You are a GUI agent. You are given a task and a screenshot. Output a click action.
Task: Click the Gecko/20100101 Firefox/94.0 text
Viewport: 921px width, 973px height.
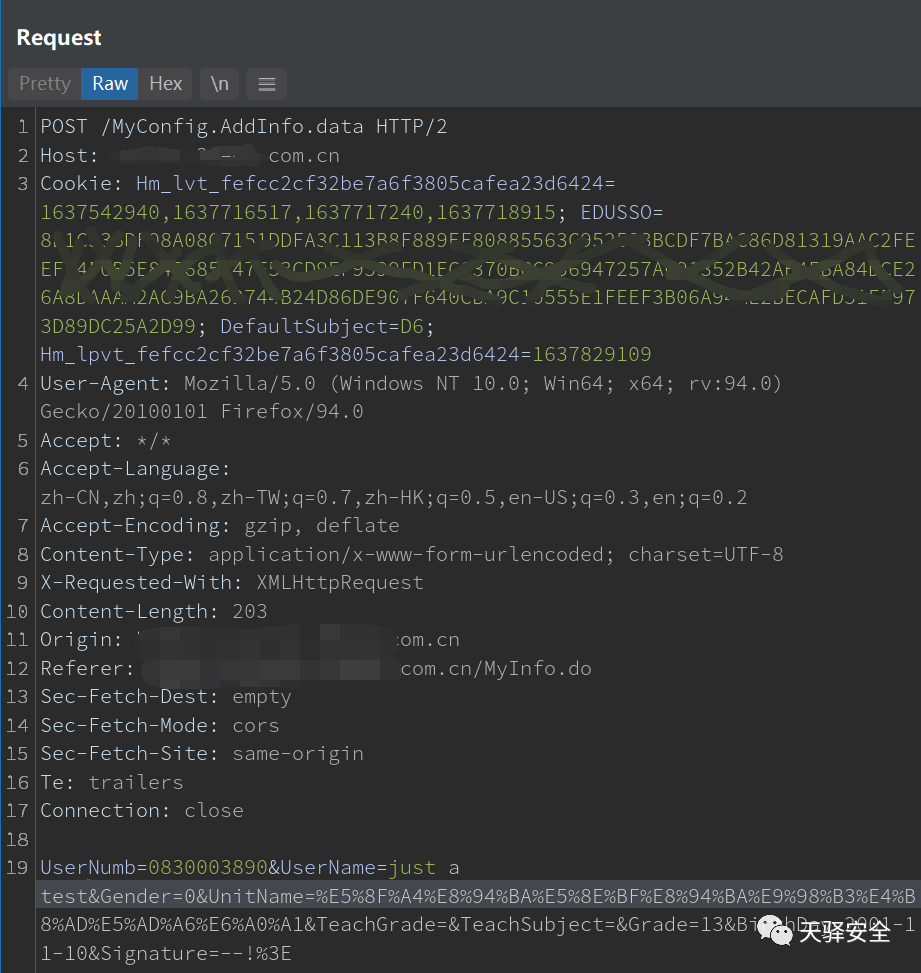202,411
